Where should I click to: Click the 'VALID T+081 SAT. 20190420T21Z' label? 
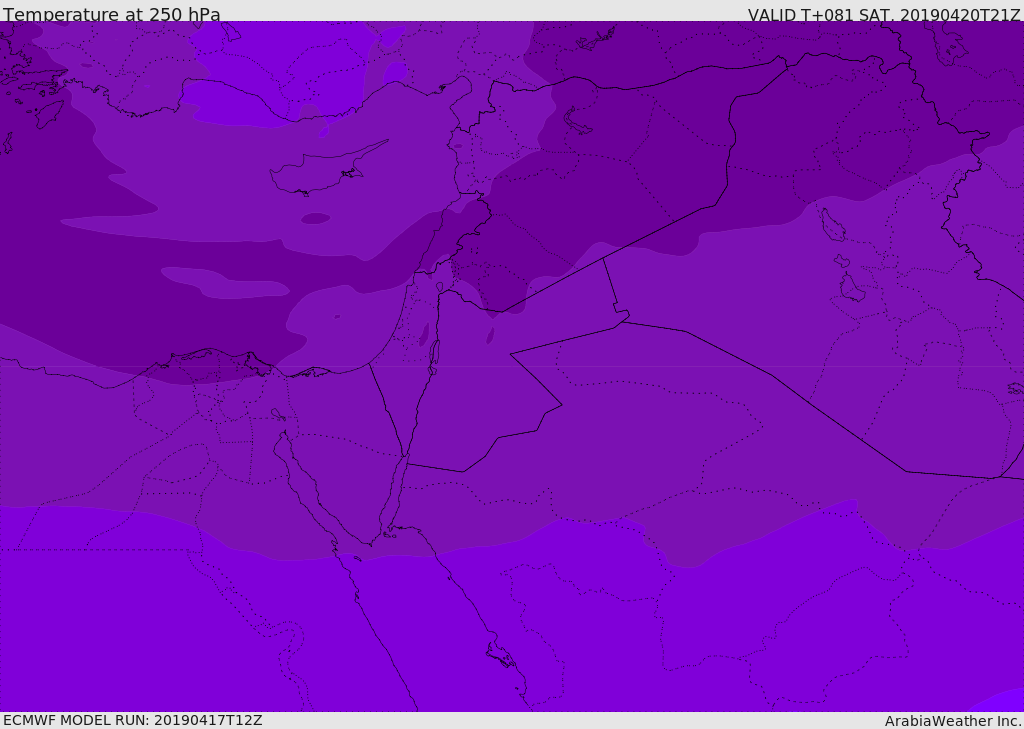click(884, 15)
